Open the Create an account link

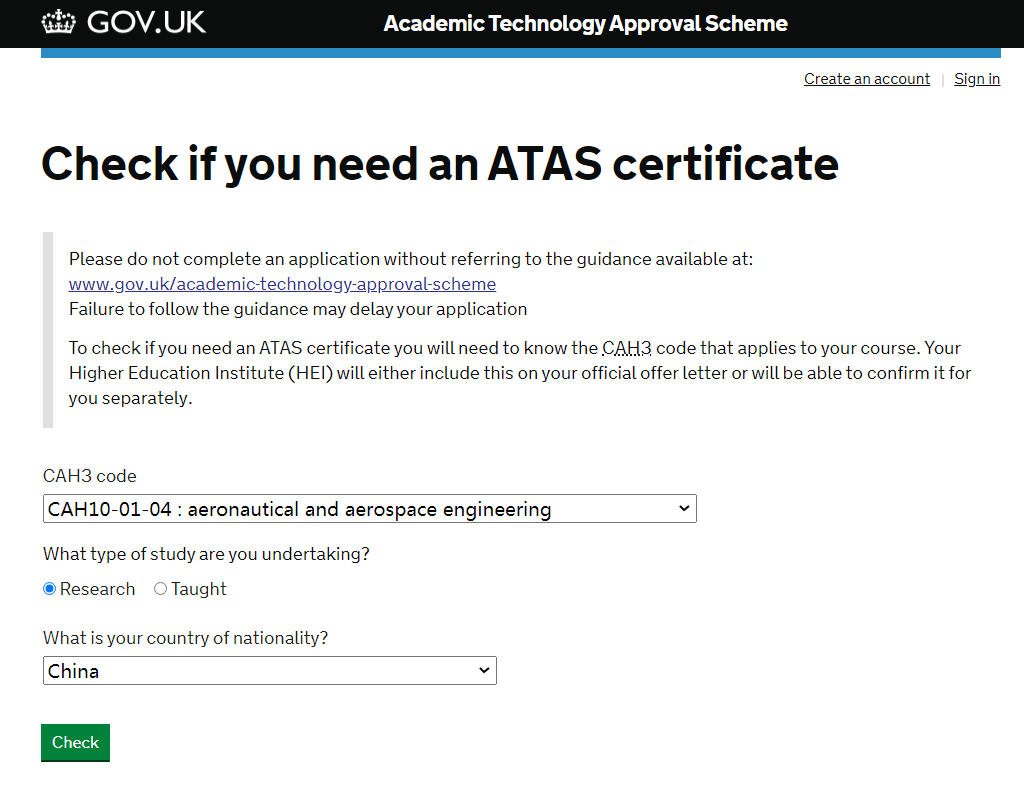[866, 79]
